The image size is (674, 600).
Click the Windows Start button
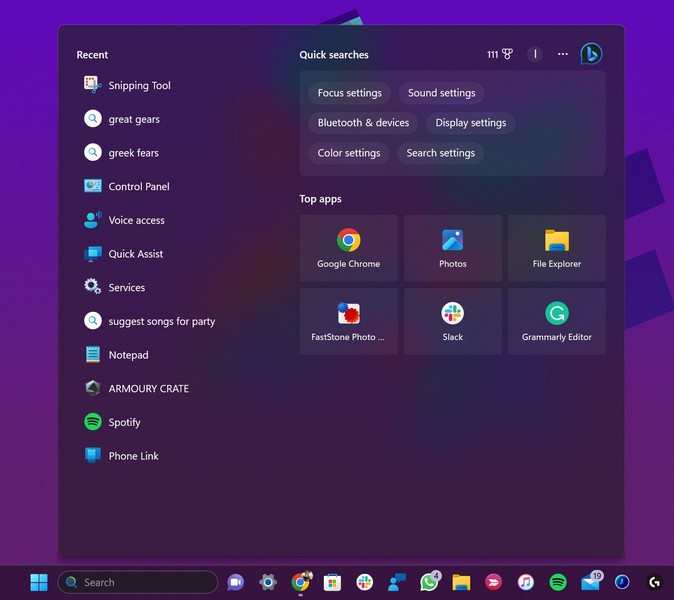[39, 582]
